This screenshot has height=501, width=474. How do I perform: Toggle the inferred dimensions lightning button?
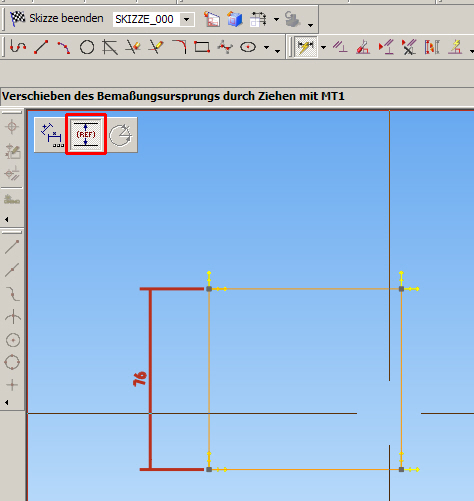306,47
